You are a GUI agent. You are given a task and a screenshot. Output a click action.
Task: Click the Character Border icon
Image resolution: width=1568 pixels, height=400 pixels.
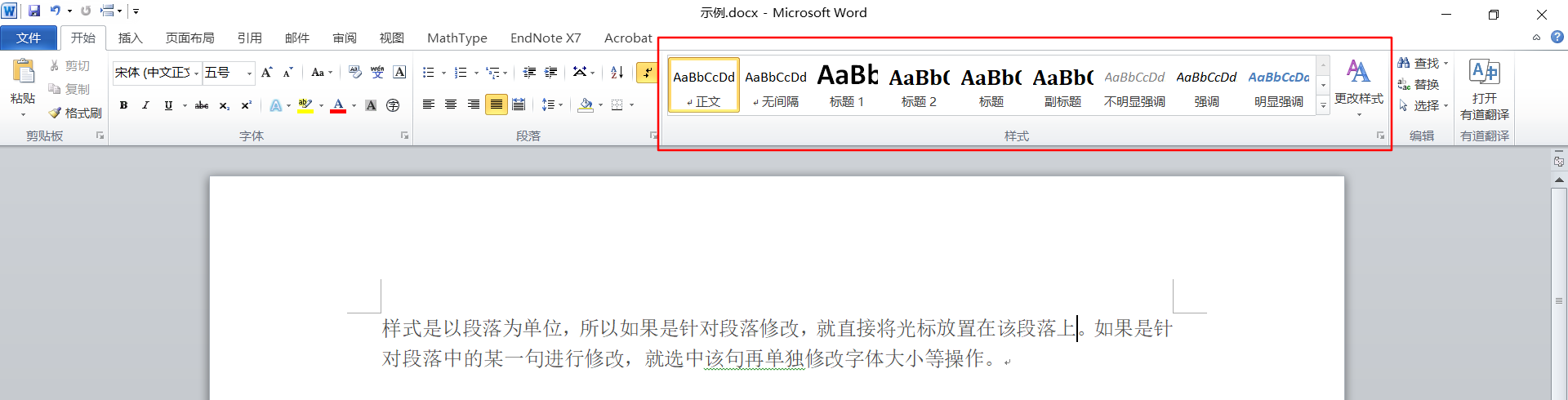pos(399,73)
